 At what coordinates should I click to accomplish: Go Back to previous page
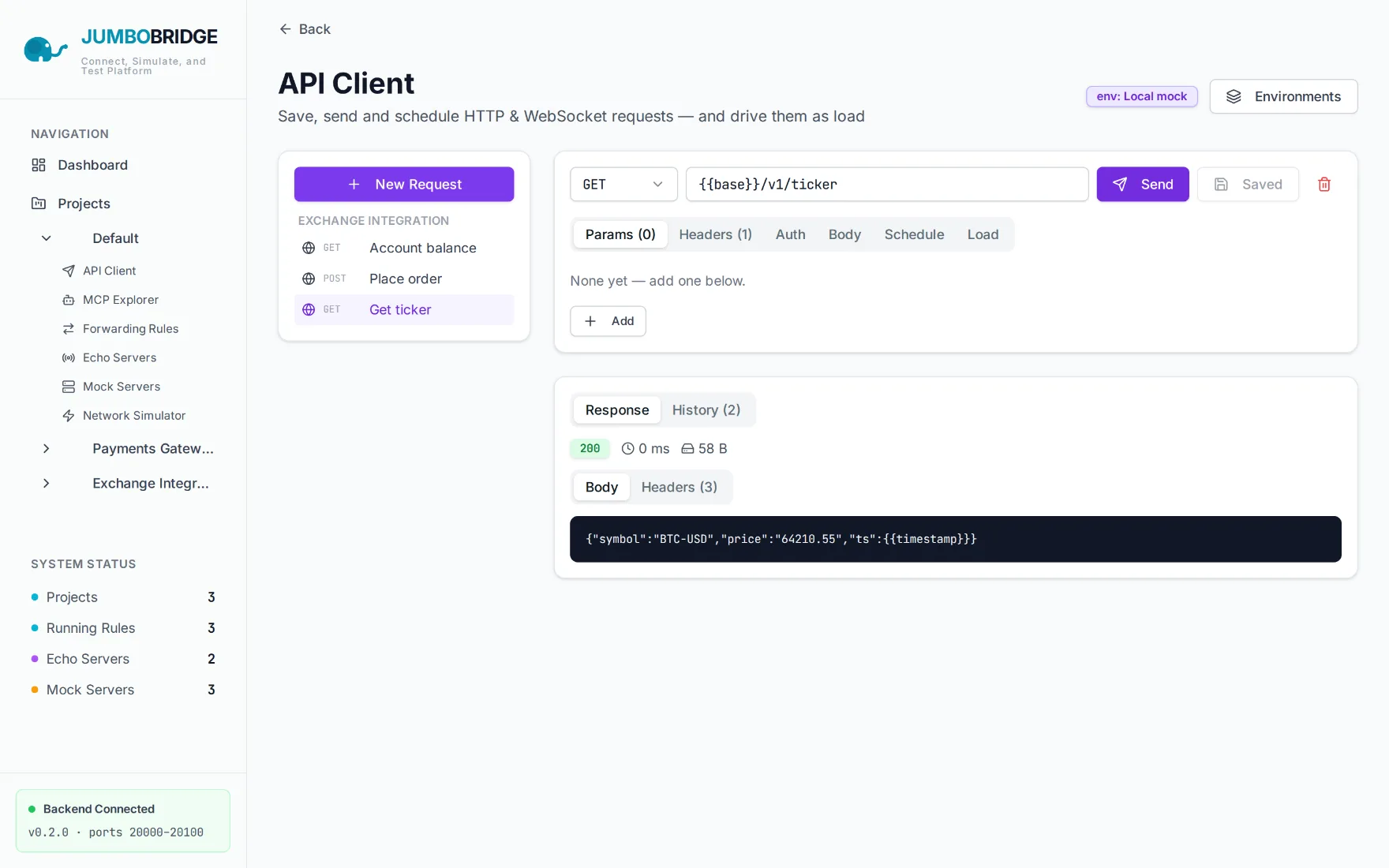coord(305,29)
